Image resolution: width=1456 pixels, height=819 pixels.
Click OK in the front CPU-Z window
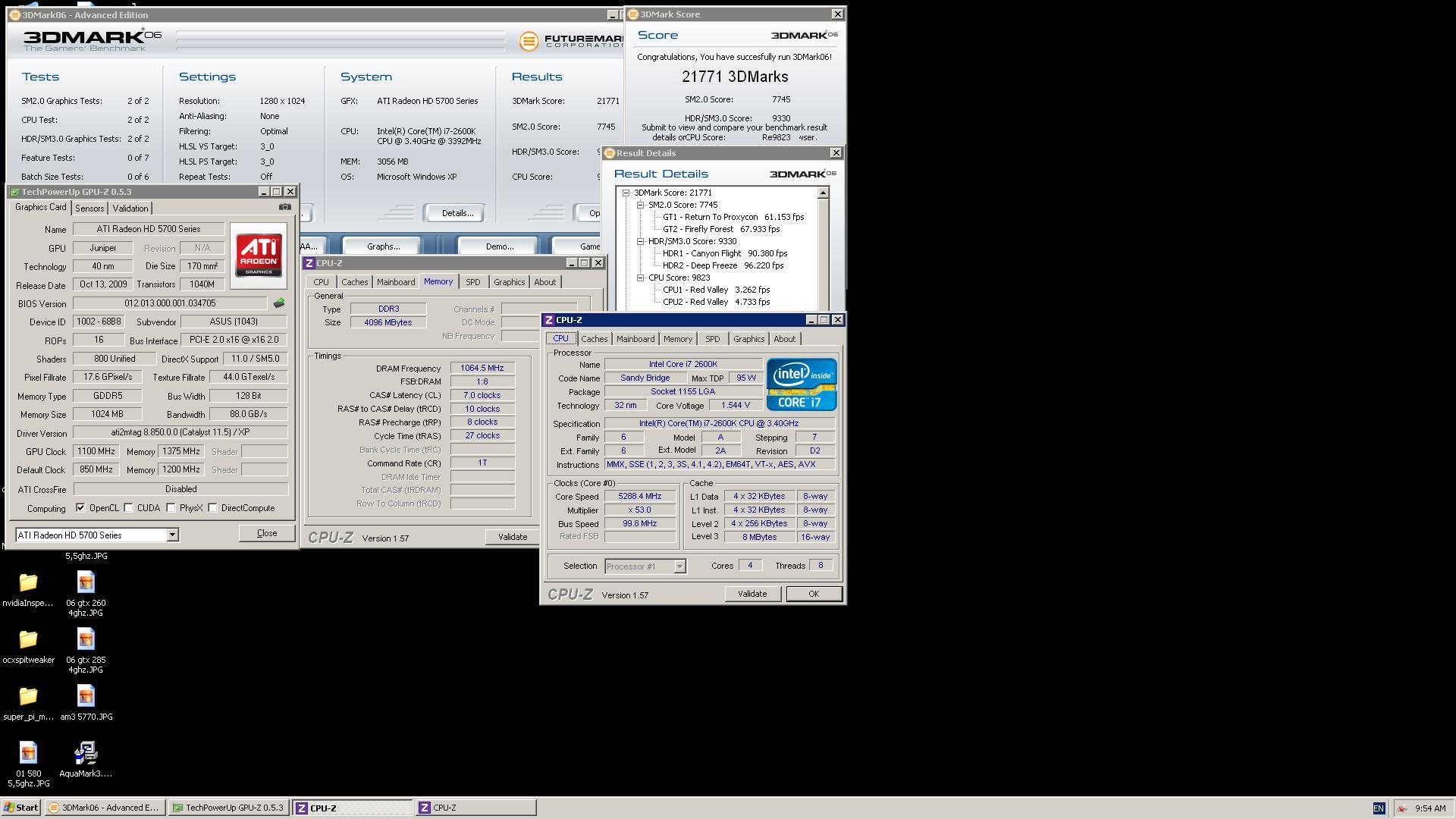pyautogui.click(x=814, y=594)
